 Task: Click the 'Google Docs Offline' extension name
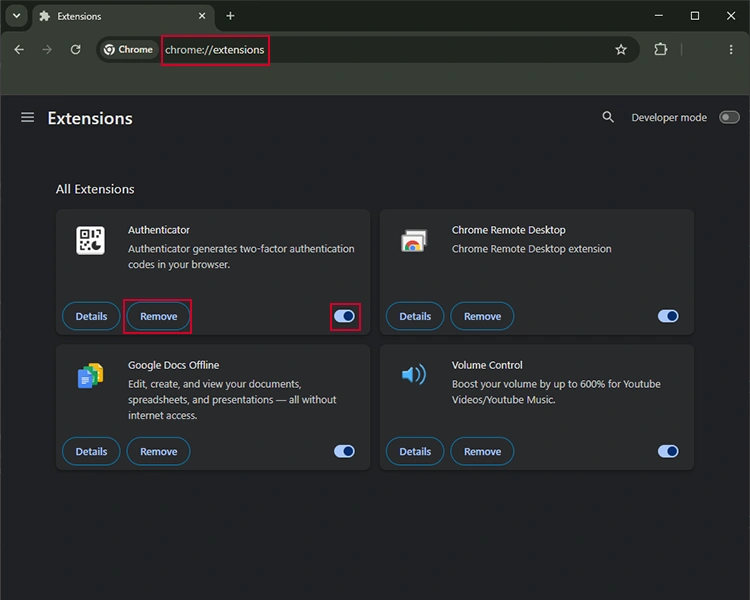coord(173,365)
